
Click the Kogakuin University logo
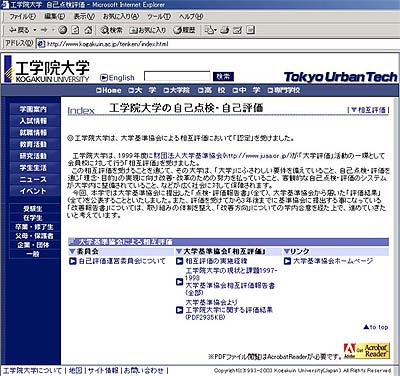click(47, 69)
